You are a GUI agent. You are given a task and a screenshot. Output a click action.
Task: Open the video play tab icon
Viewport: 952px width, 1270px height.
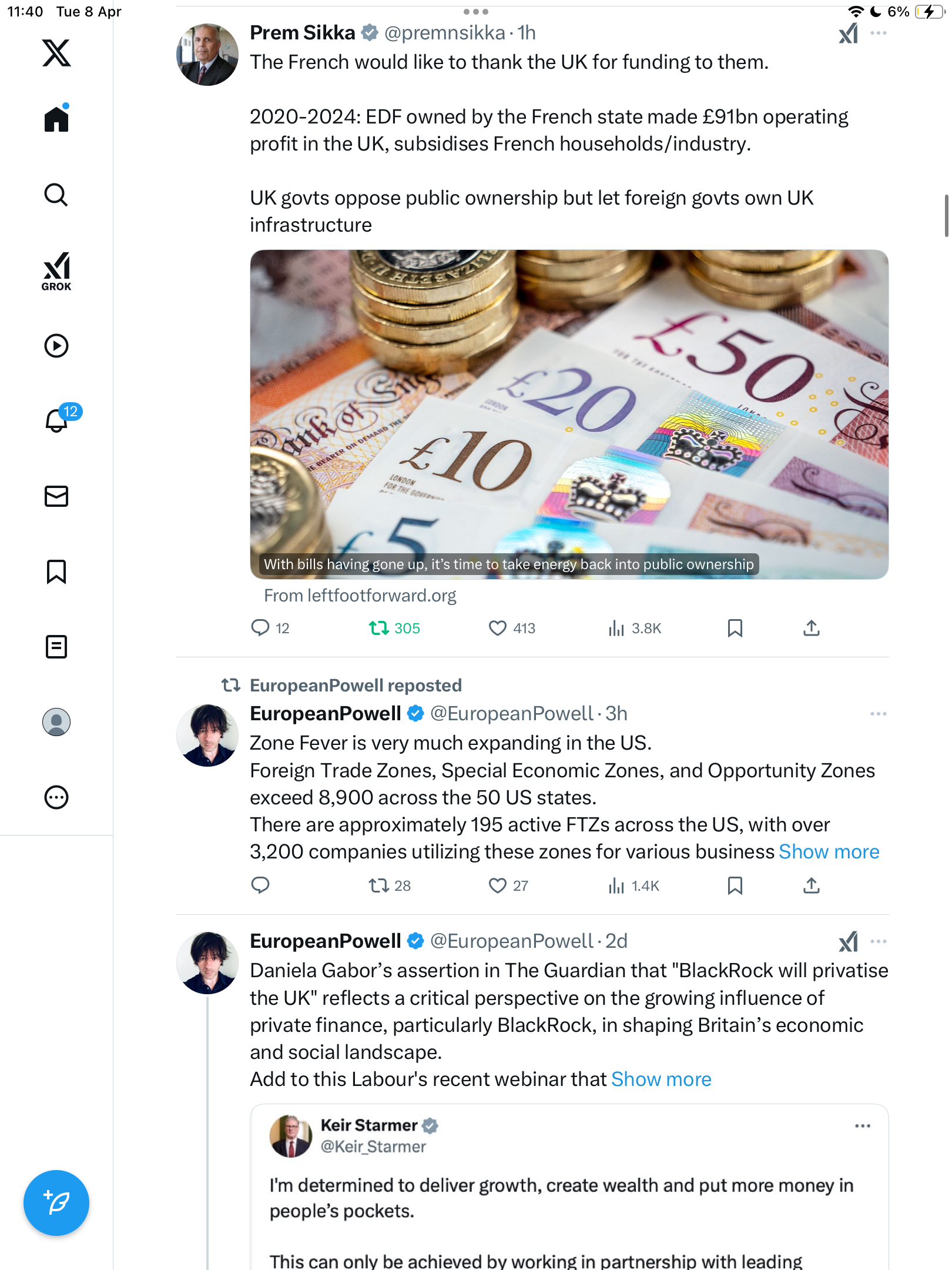(56, 346)
